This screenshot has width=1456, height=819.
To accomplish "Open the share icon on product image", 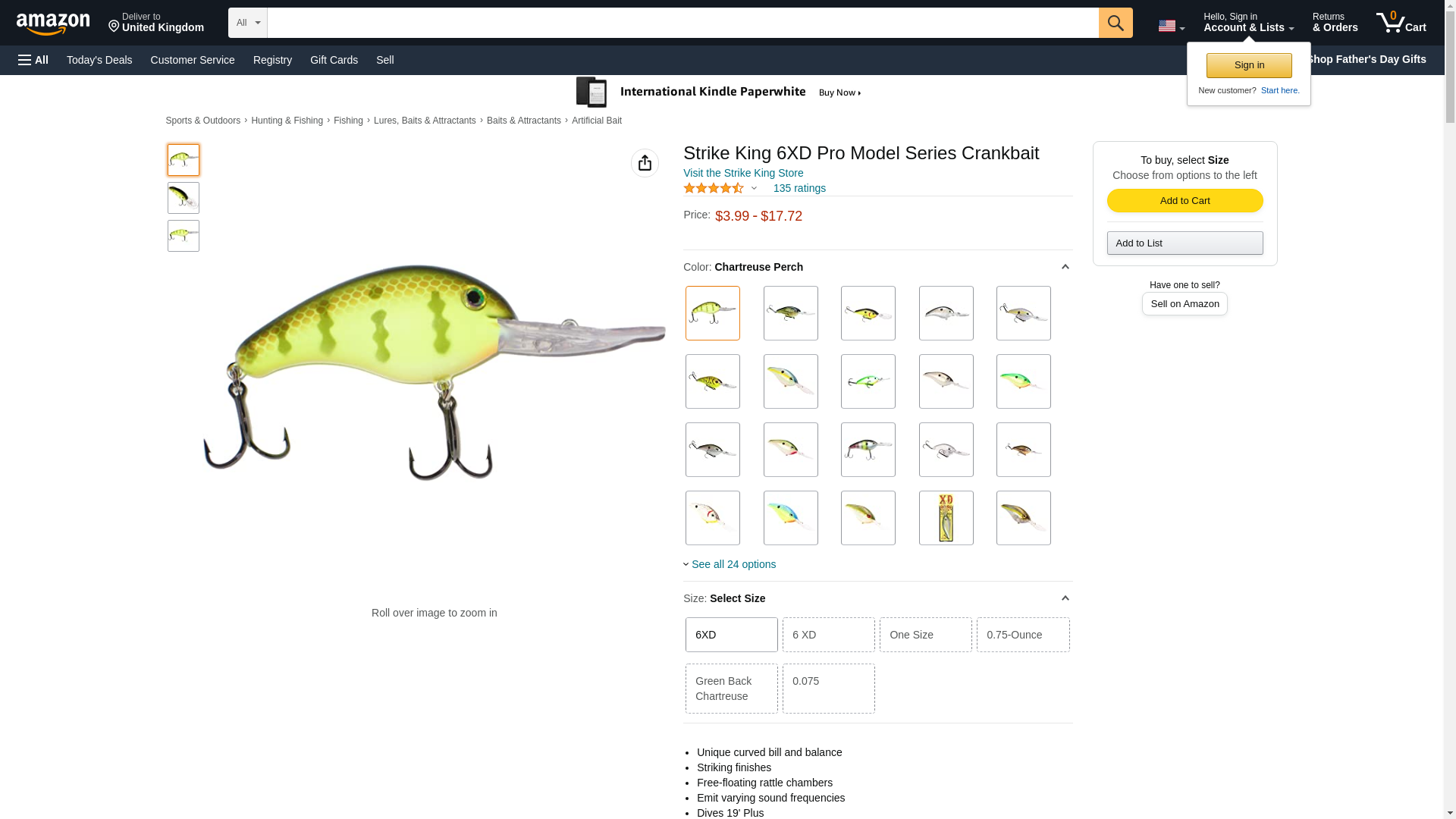I will (x=645, y=163).
